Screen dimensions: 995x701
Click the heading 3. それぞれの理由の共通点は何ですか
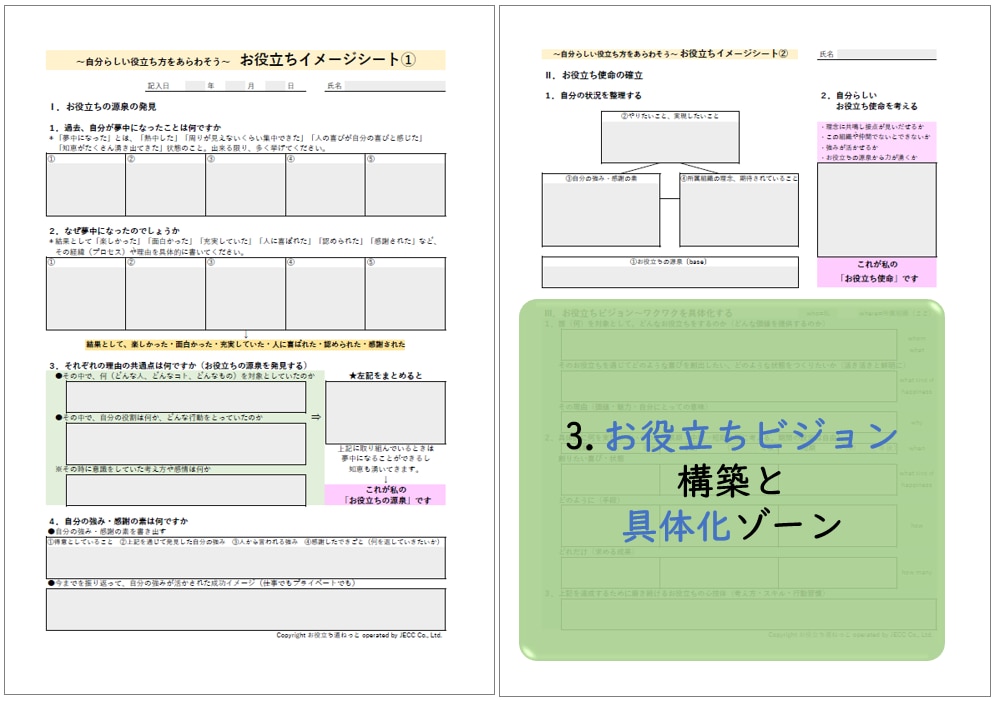pyautogui.click(x=178, y=365)
